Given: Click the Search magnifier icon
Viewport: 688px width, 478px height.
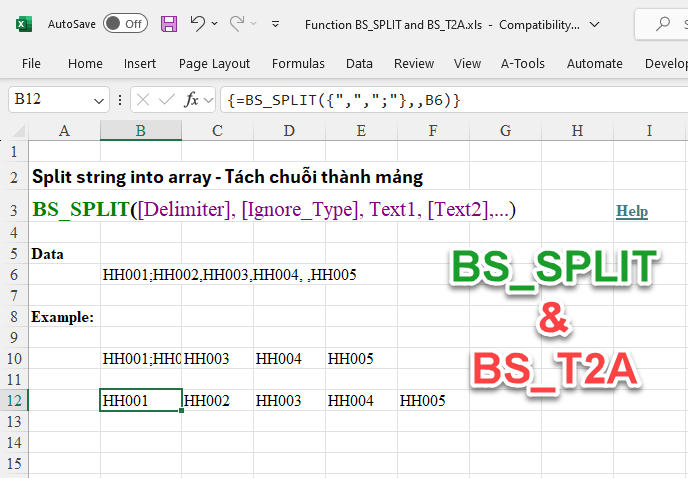Looking at the screenshot, I should pyautogui.click(x=663, y=24).
